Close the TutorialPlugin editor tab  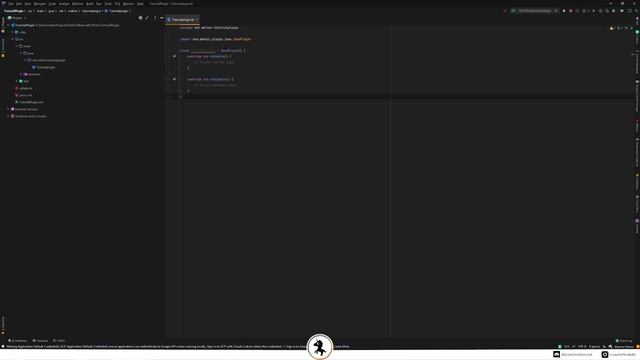pos(197,20)
